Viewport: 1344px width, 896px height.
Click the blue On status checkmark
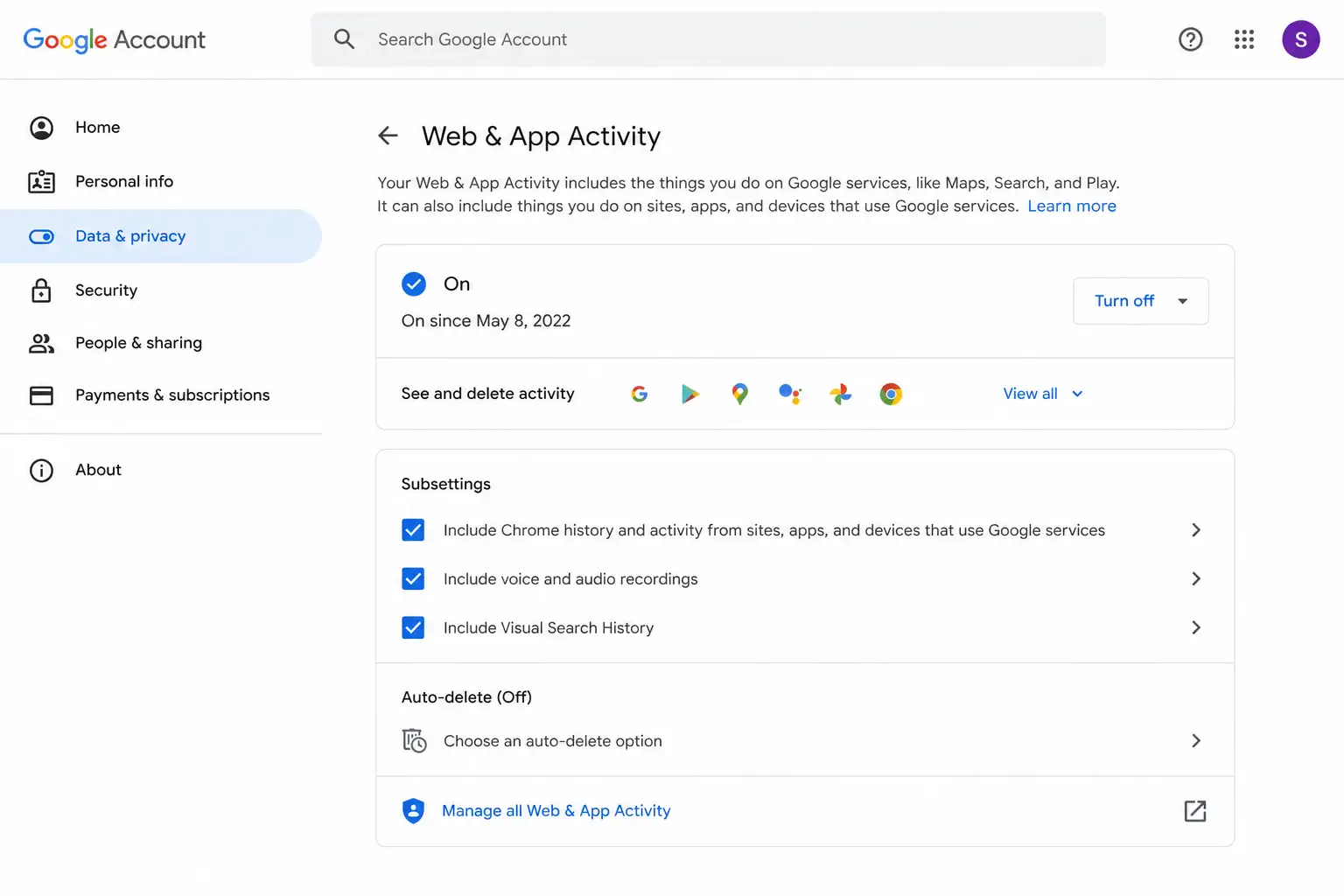[414, 283]
